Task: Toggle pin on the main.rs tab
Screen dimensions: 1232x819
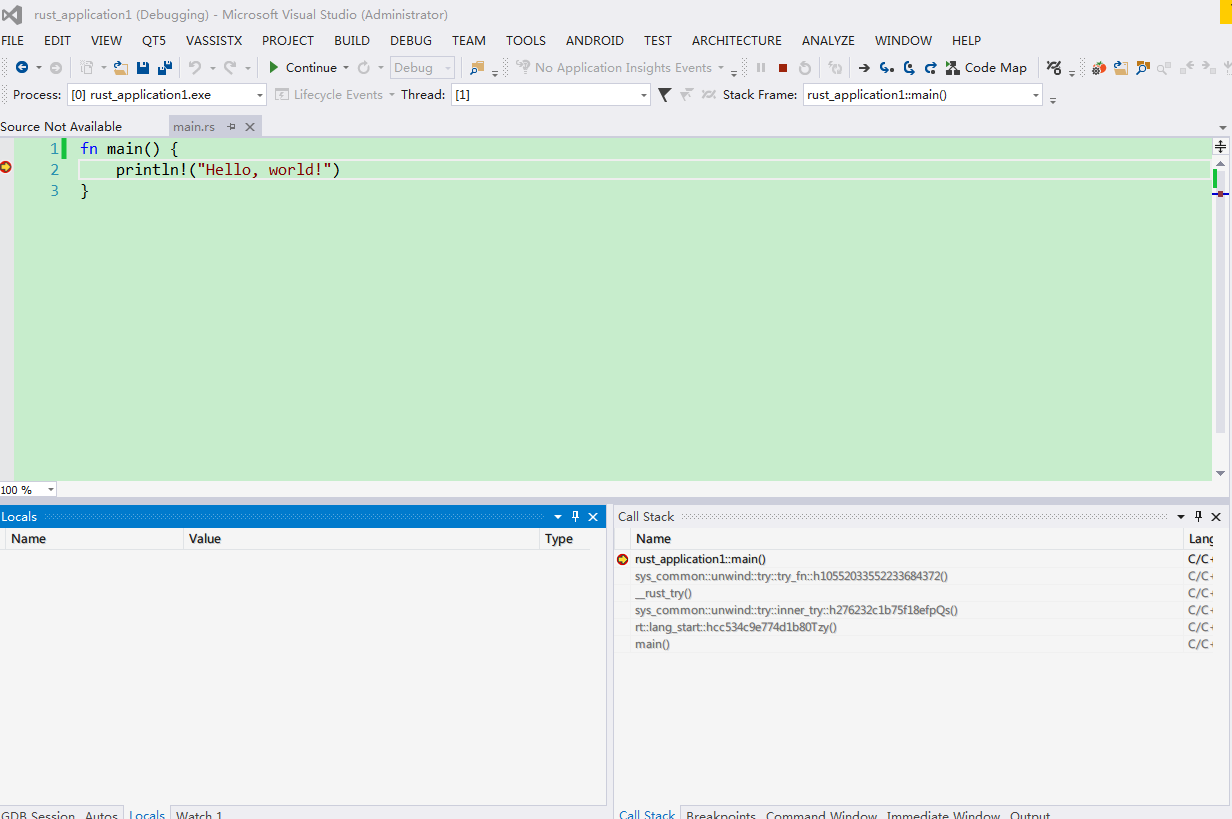Action: click(x=231, y=127)
